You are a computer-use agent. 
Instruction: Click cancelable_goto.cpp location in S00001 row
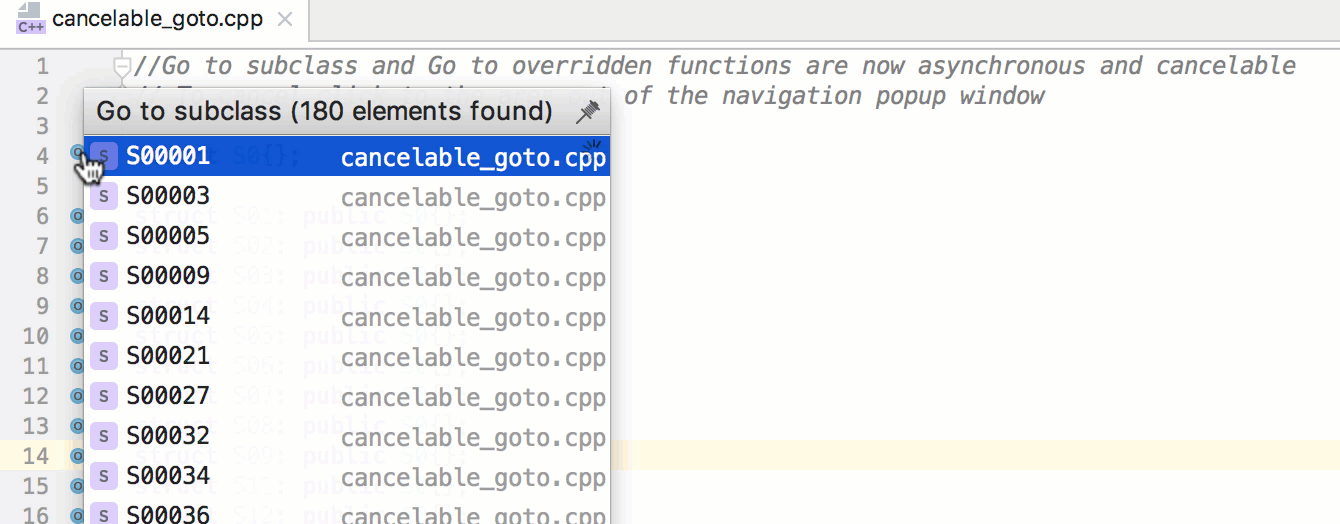click(x=473, y=157)
